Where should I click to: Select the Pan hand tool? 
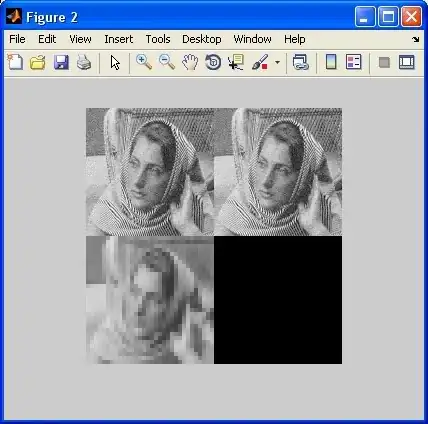190,62
